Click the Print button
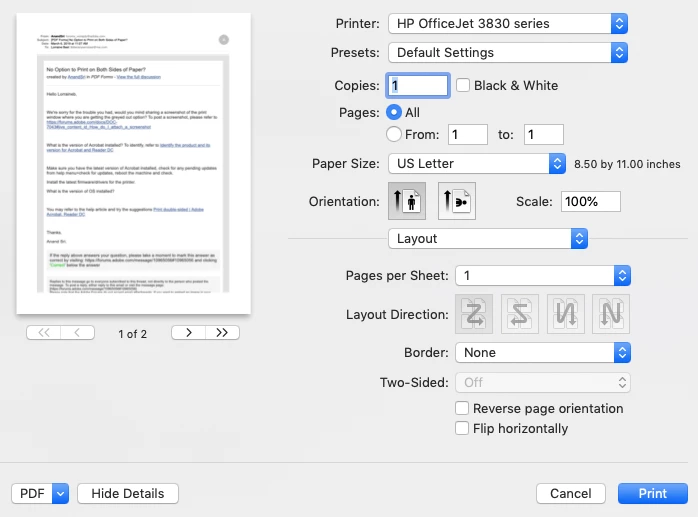This screenshot has height=517, width=698. pos(653,493)
